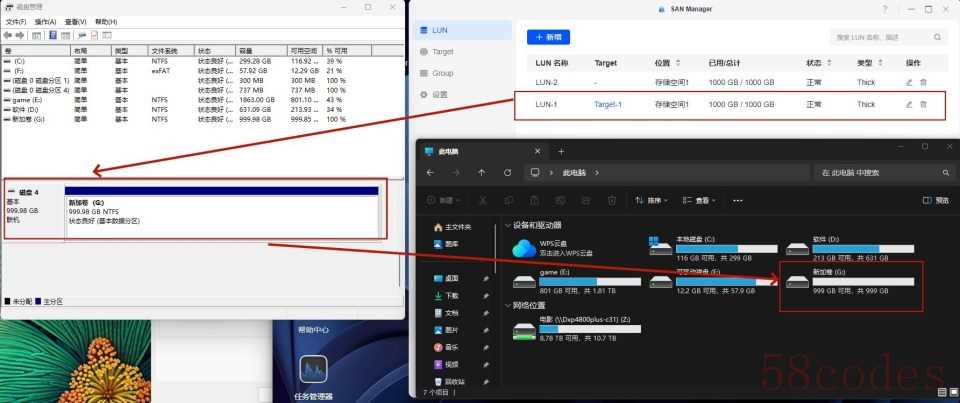Click the SAN Manager help question mark icon
The image size is (960, 403).
[883, 8]
